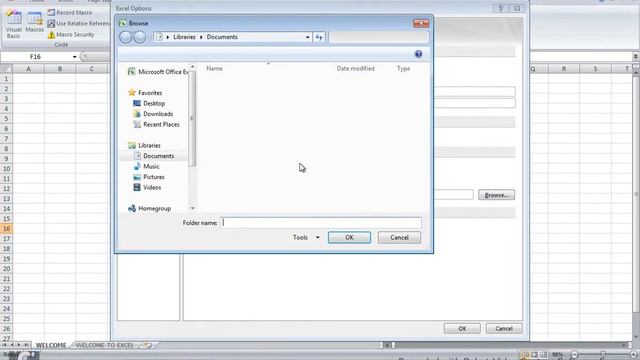Go to Desktop folder

(149, 103)
